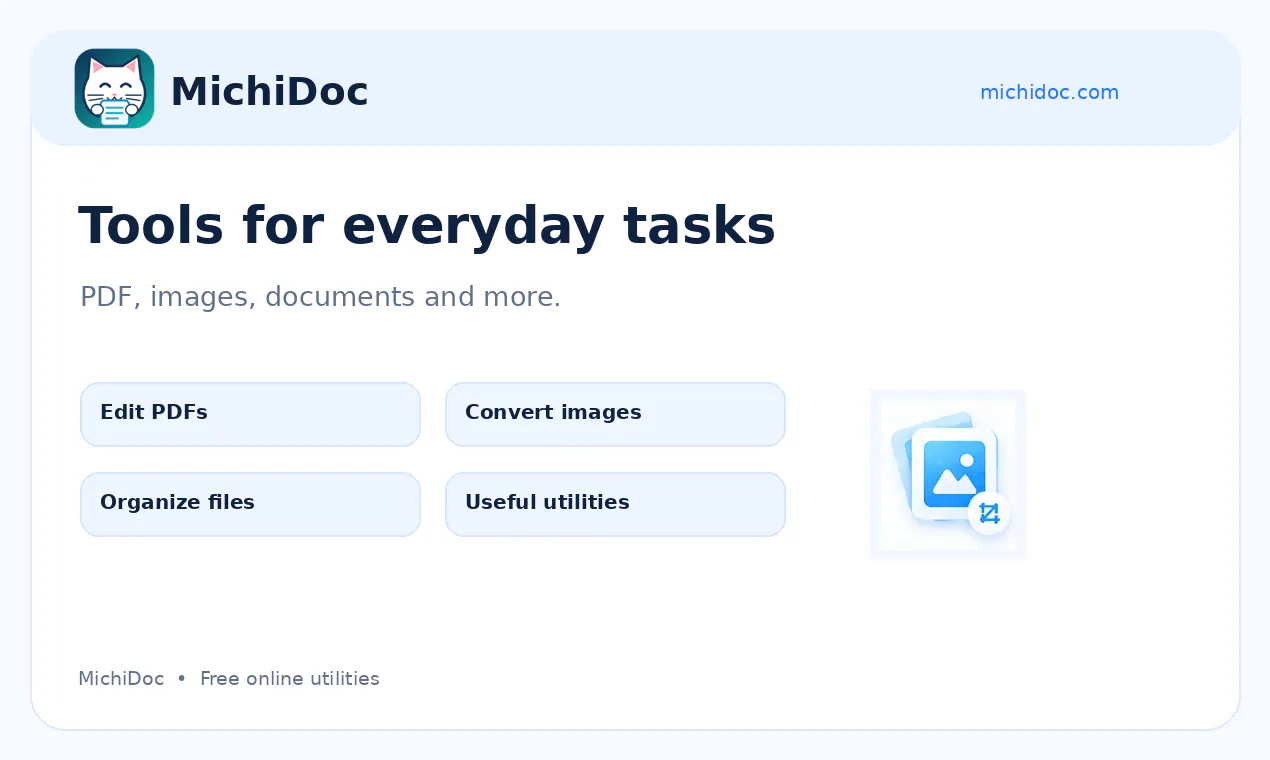The height and width of the screenshot is (760, 1270).
Task: Click the "Tools for everyday tasks" heading
Action: [427, 225]
